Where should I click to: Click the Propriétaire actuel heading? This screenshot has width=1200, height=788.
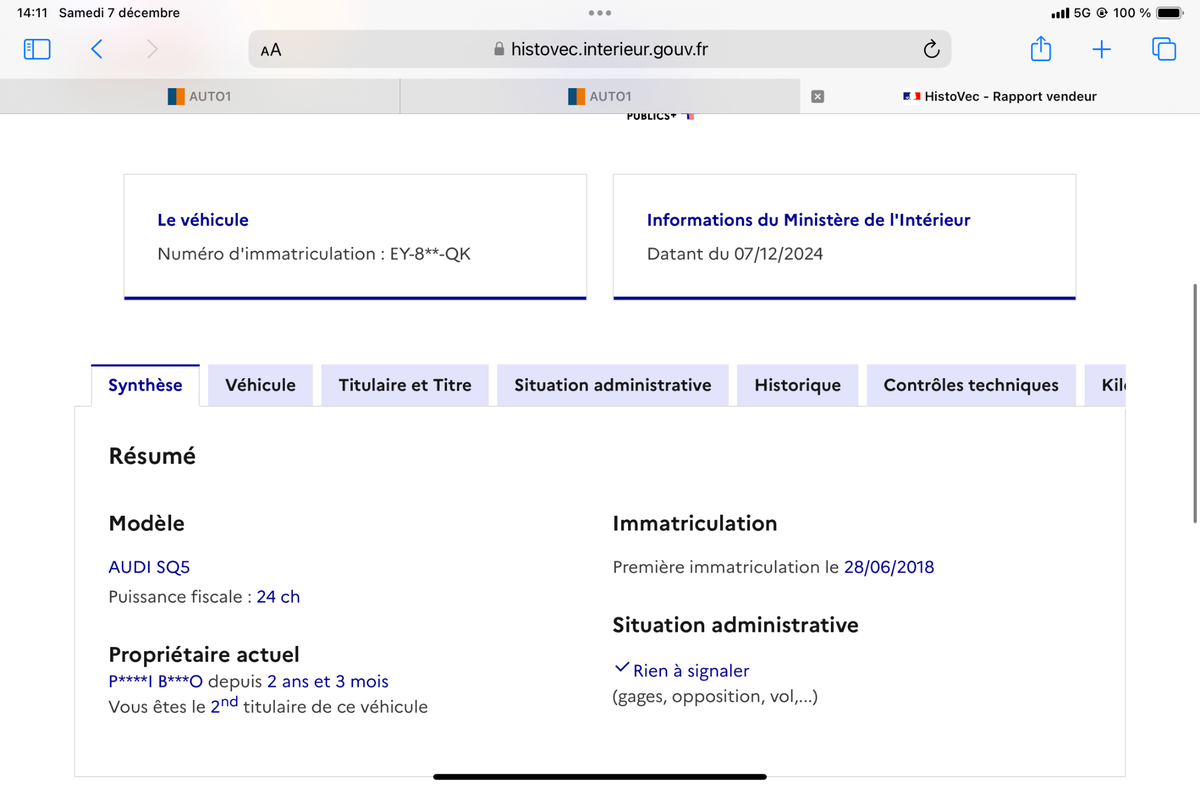pos(204,655)
